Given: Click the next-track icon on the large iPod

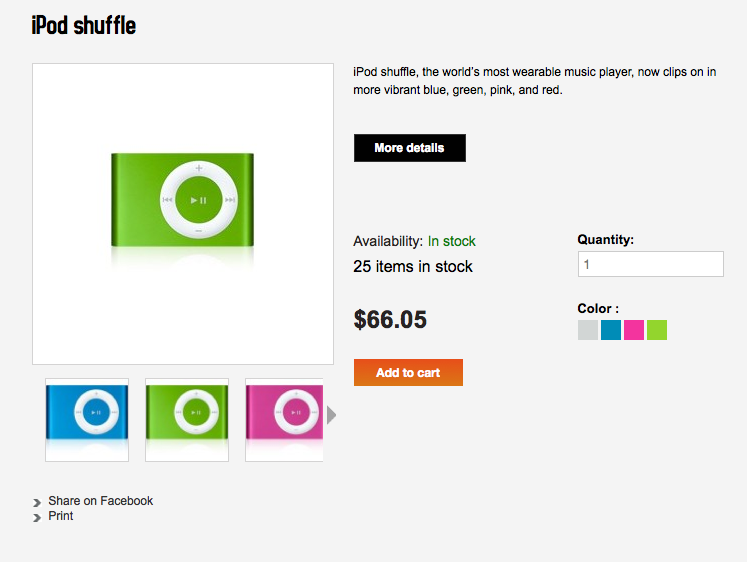Looking at the screenshot, I should point(231,200).
